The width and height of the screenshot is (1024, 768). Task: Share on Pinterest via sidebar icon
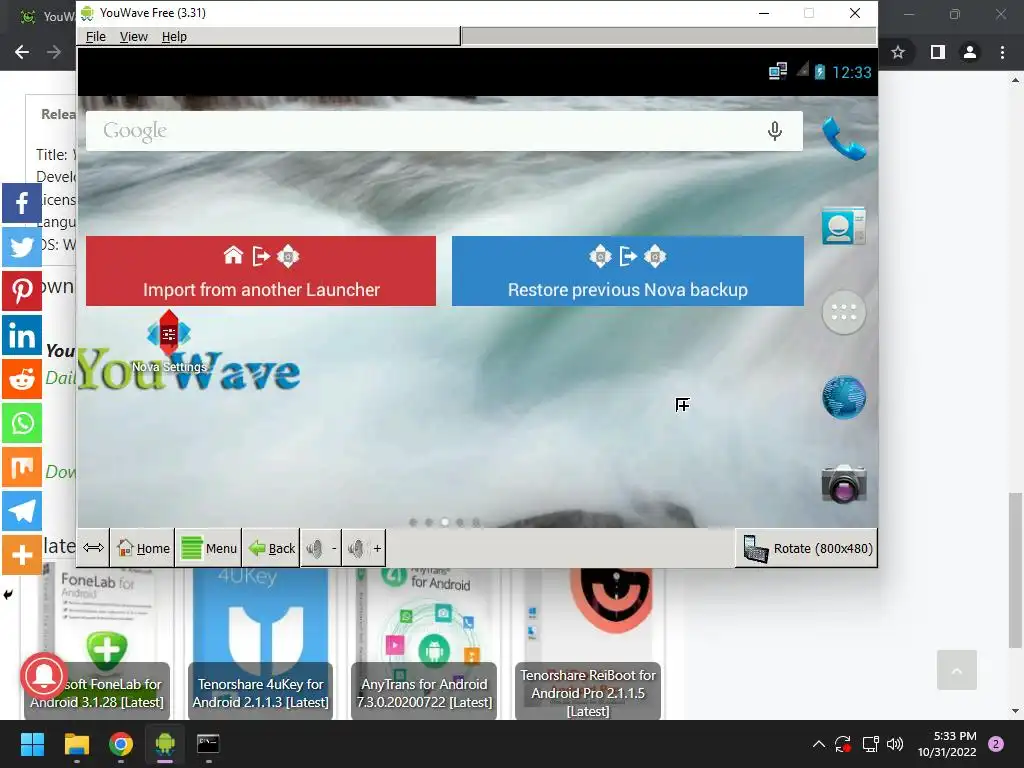point(22,291)
